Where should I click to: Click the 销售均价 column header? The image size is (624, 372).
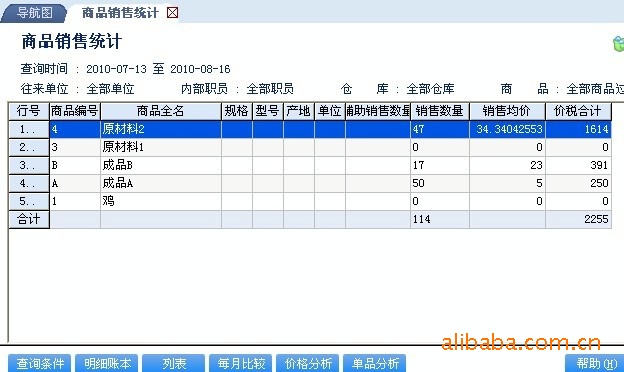[x=507, y=111]
